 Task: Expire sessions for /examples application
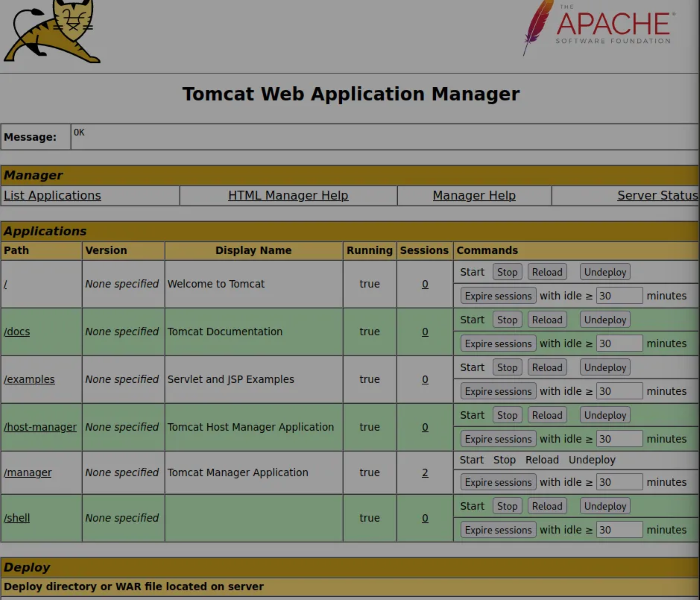pyautogui.click(x=498, y=392)
